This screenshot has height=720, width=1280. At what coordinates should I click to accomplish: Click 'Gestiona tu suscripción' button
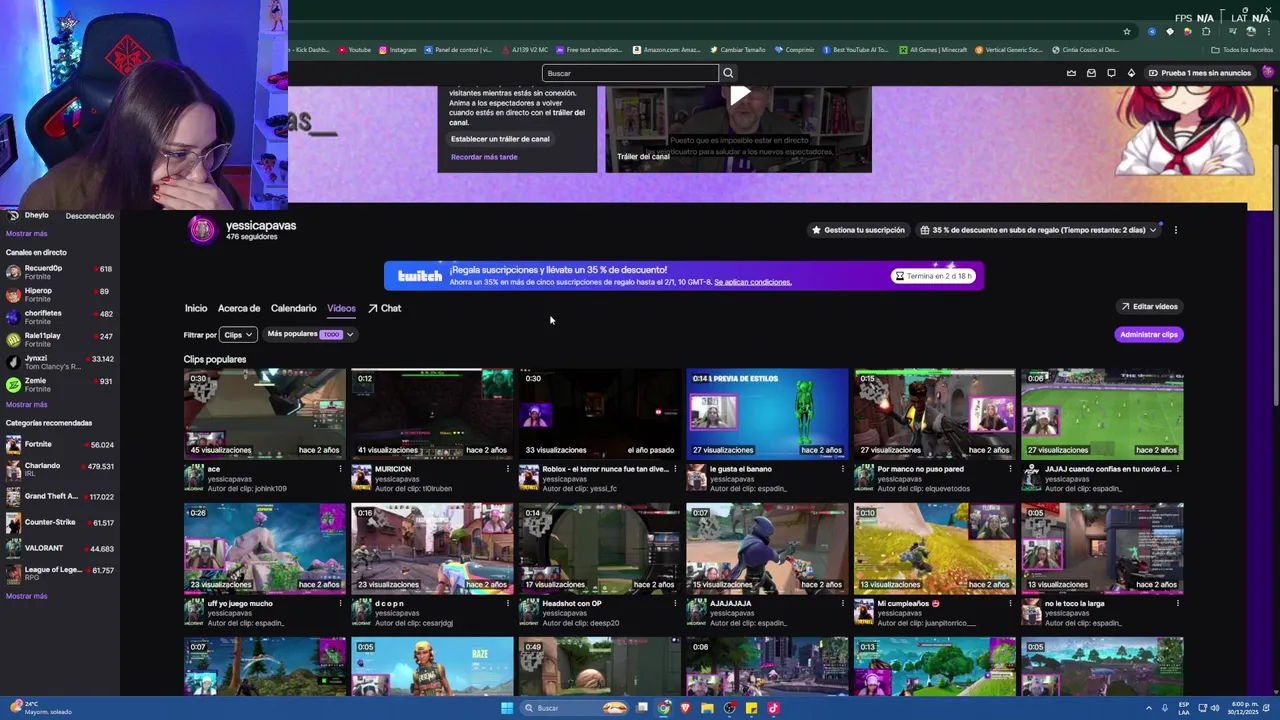pos(858,230)
